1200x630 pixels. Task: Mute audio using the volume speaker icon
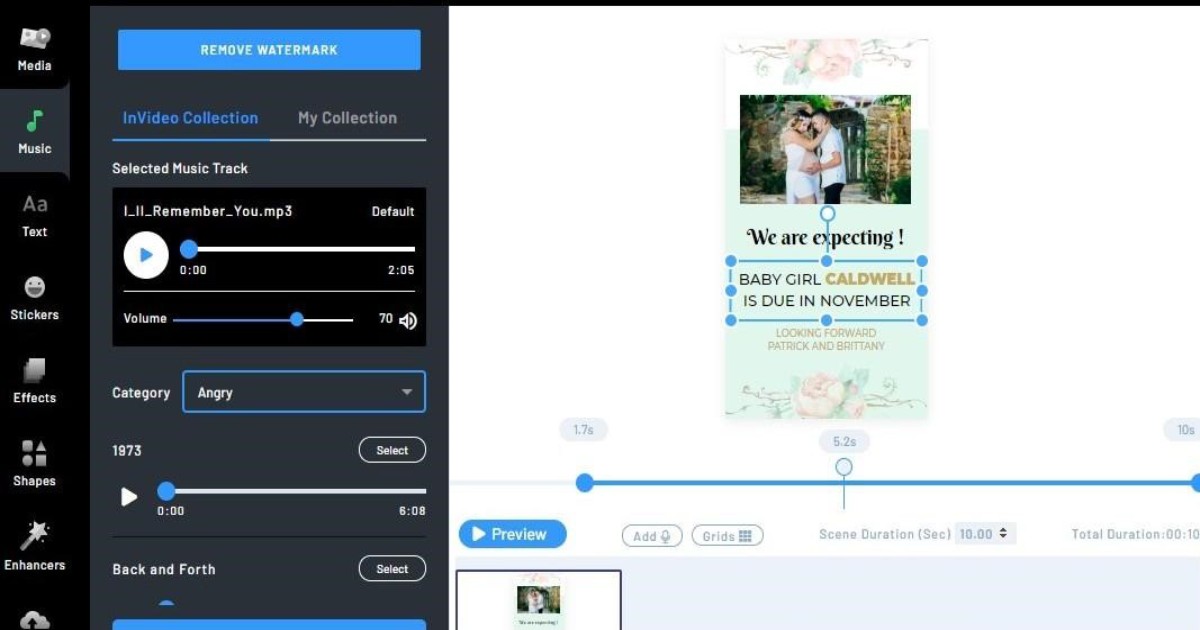point(408,320)
